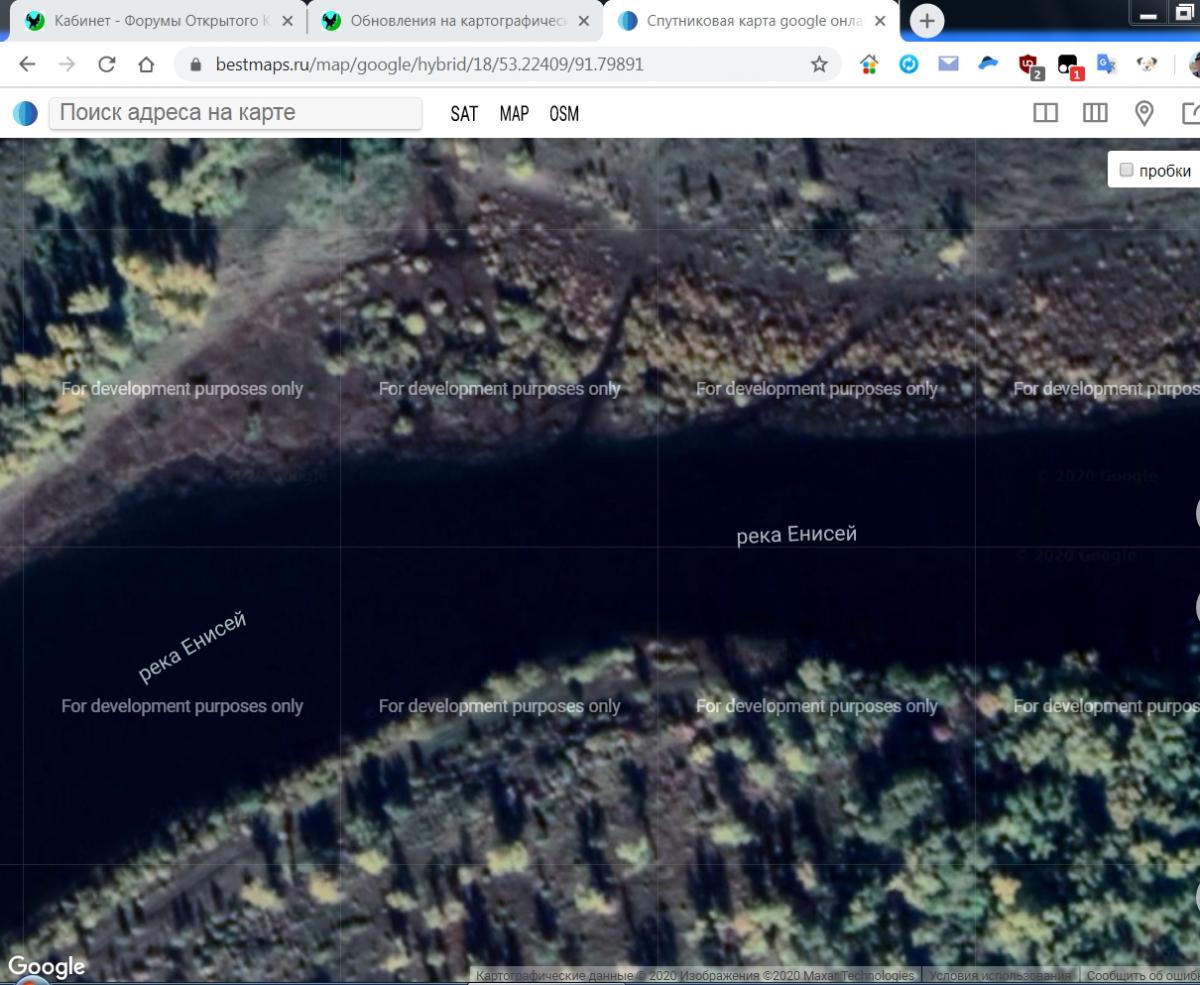
Task: Open the Google Translate extension icon
Action: click(1106, 64)
